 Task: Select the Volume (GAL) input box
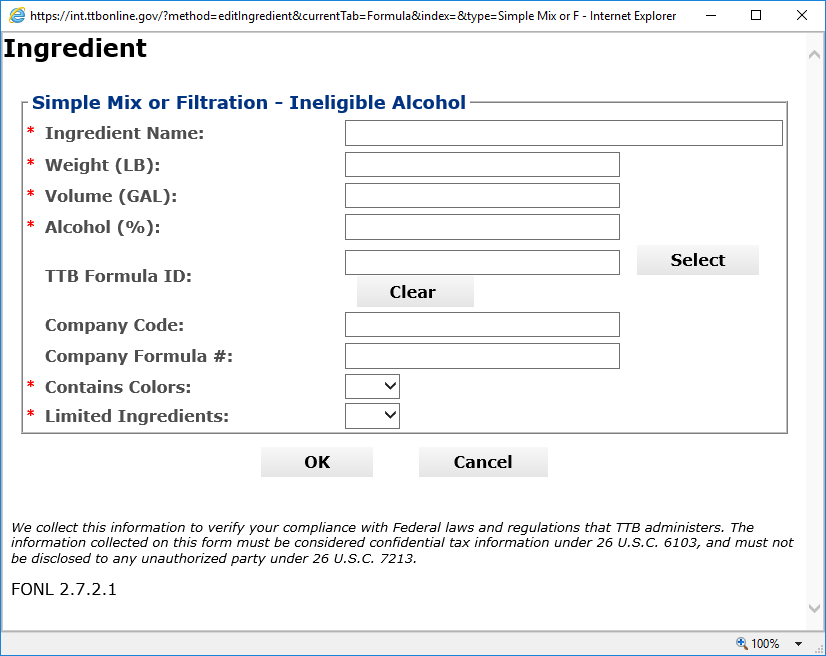pos(482,196)
